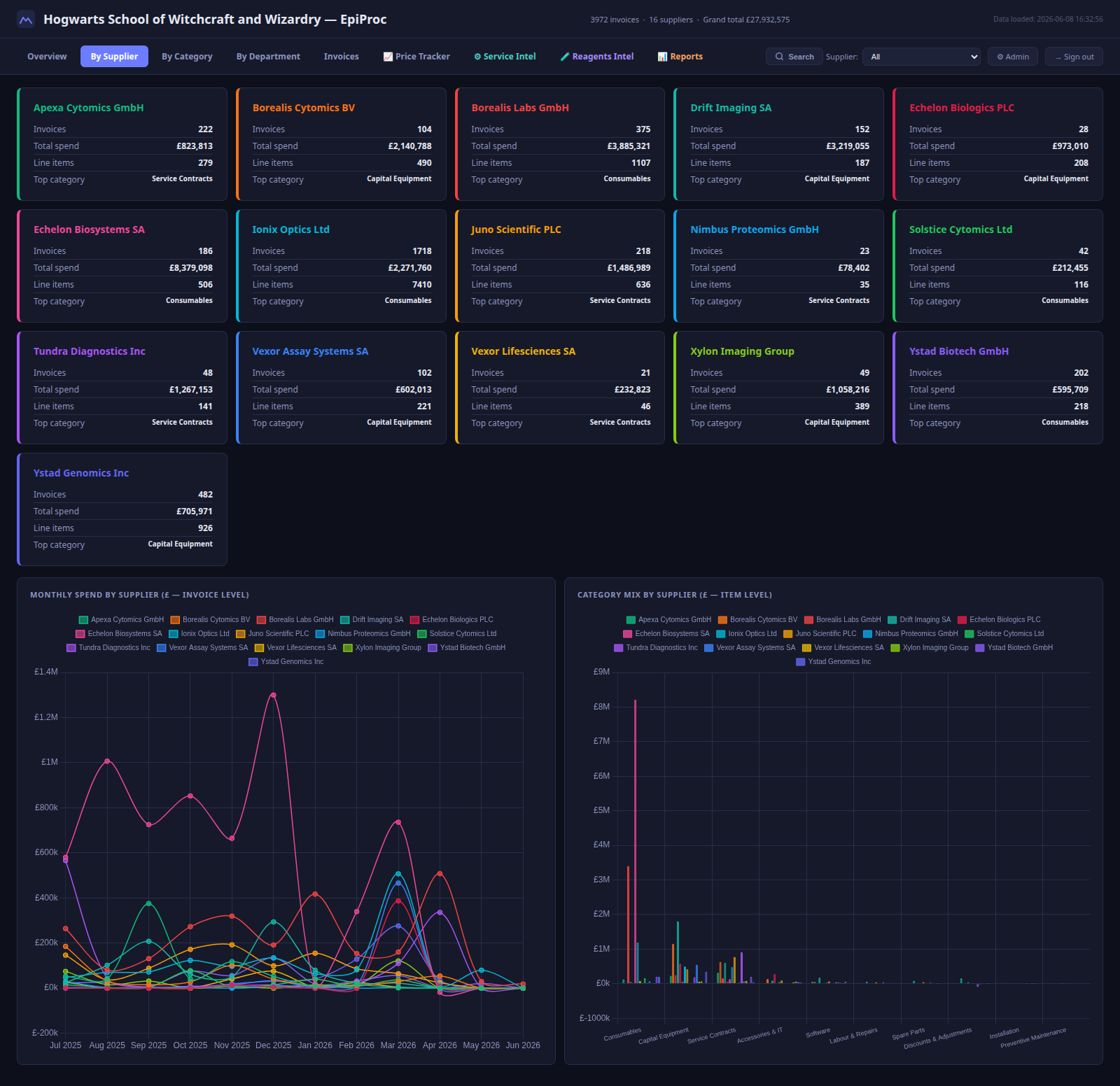The height and width of the screenshot is (1086, 1120).
Task: Open the Admin panel button
Action: [x=1012, y=57]
